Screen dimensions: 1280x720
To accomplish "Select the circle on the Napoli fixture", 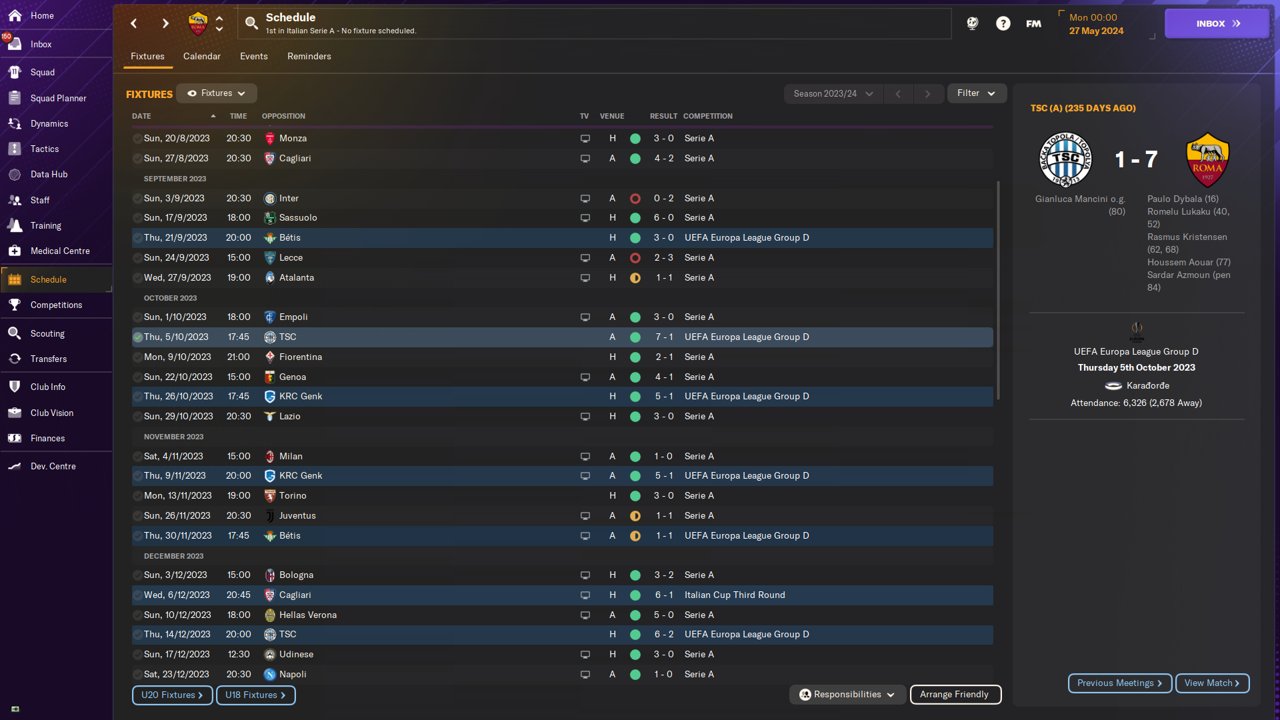I will pos(138,674).
